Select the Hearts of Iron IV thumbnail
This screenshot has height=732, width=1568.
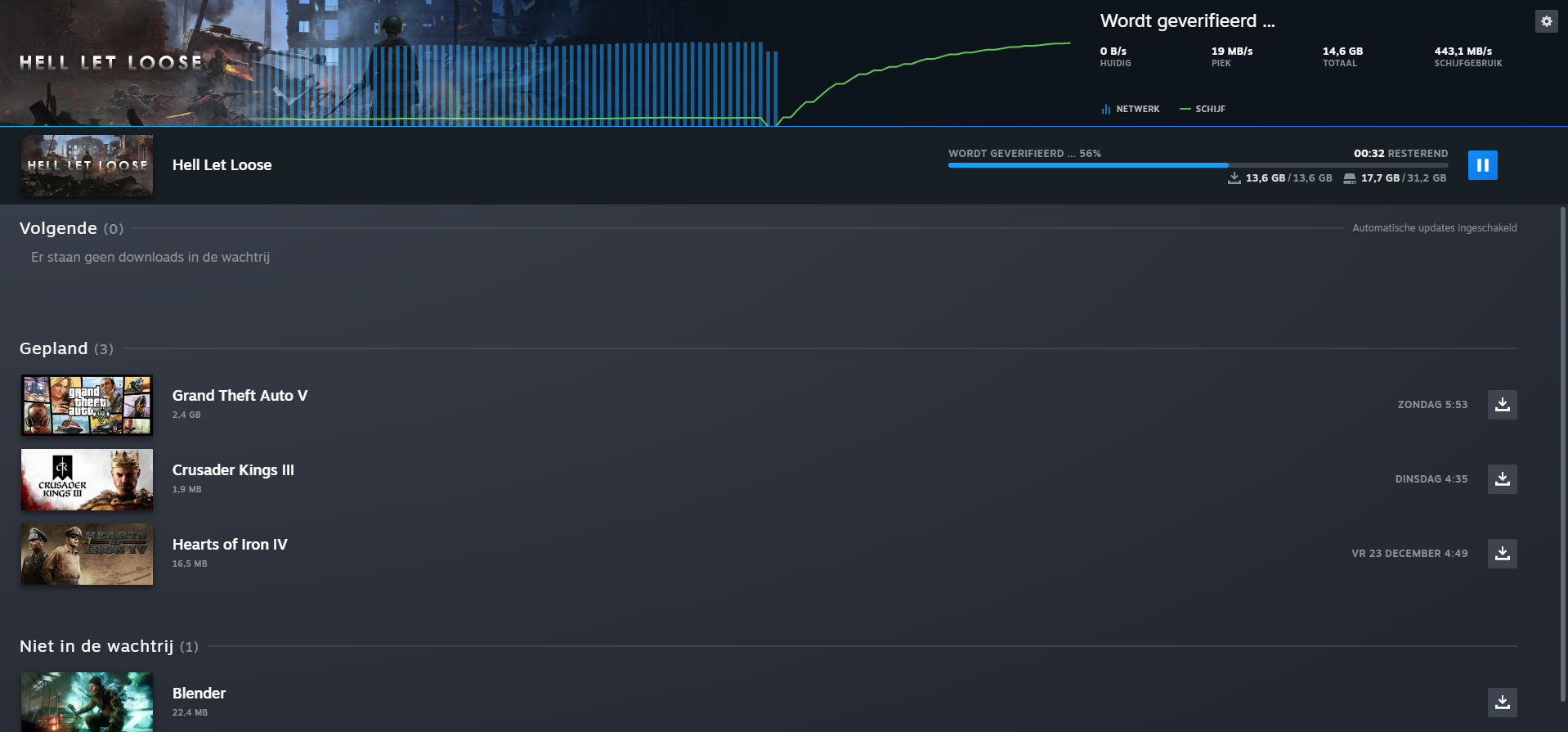click(87, 554)
